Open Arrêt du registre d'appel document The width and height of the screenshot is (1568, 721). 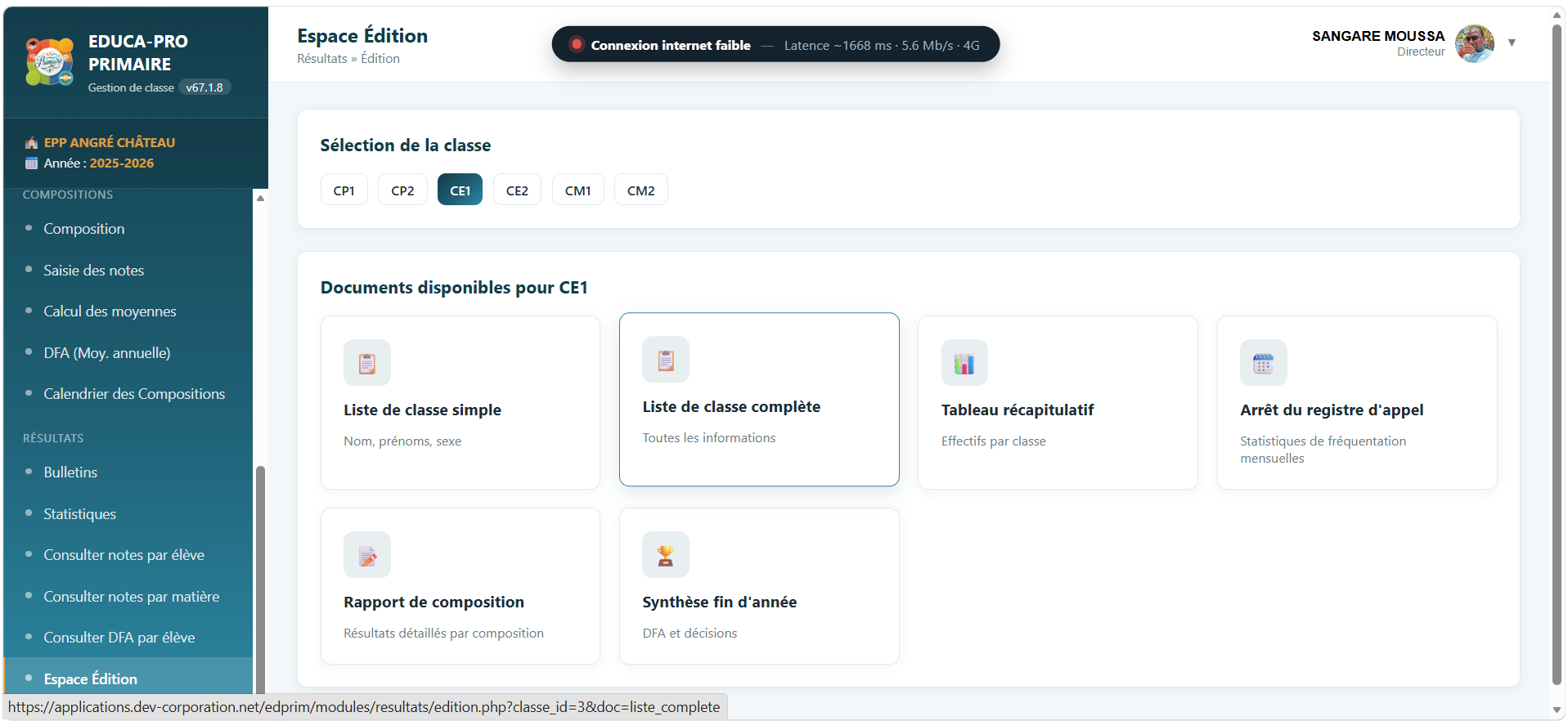click(1357, 403)
